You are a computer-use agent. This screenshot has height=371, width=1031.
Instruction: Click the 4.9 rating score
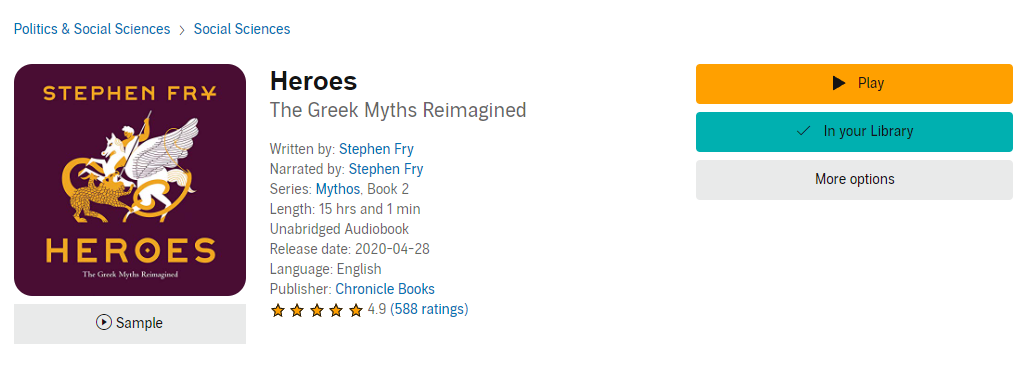[x=377, y=309]
